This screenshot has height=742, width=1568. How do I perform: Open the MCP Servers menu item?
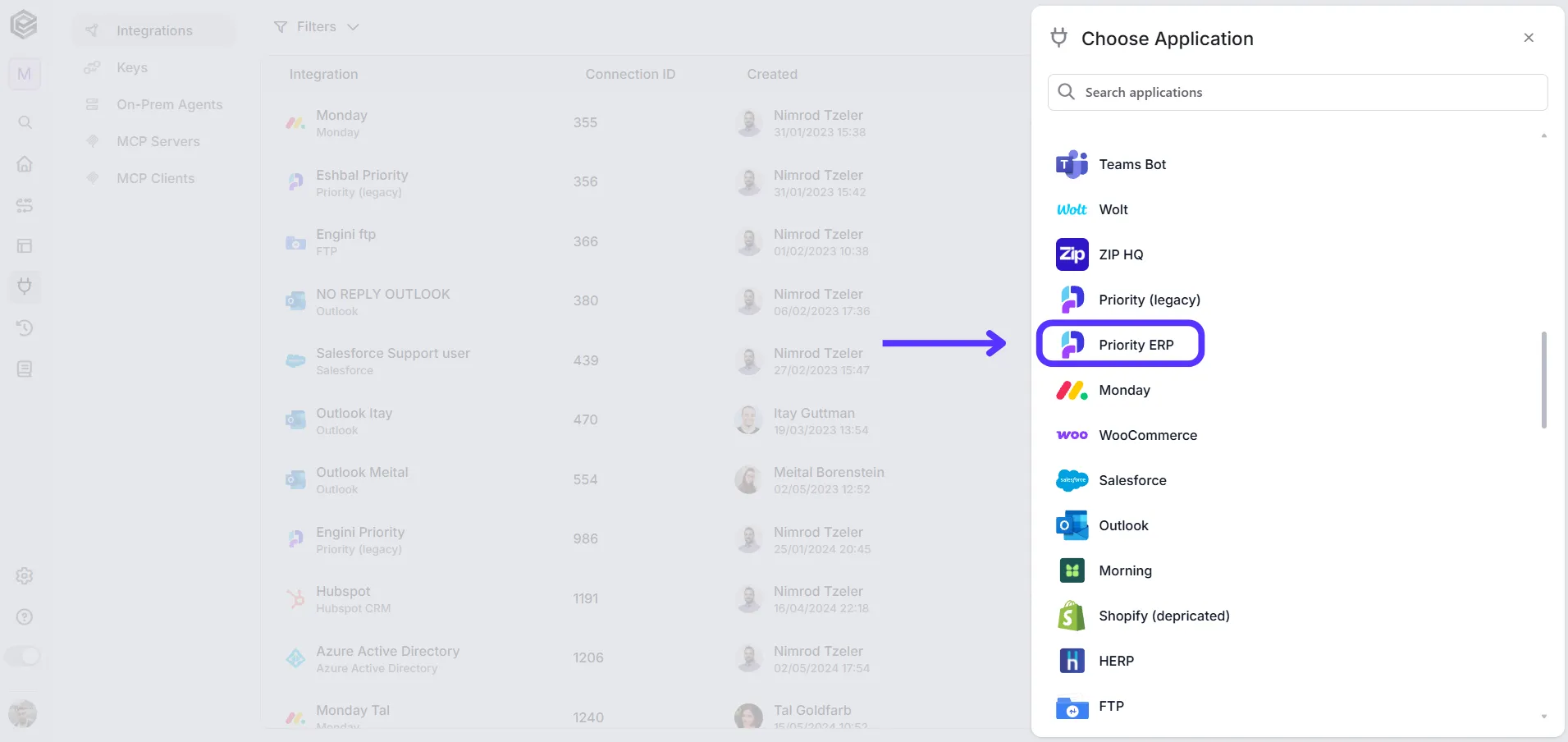pos(158,141)
